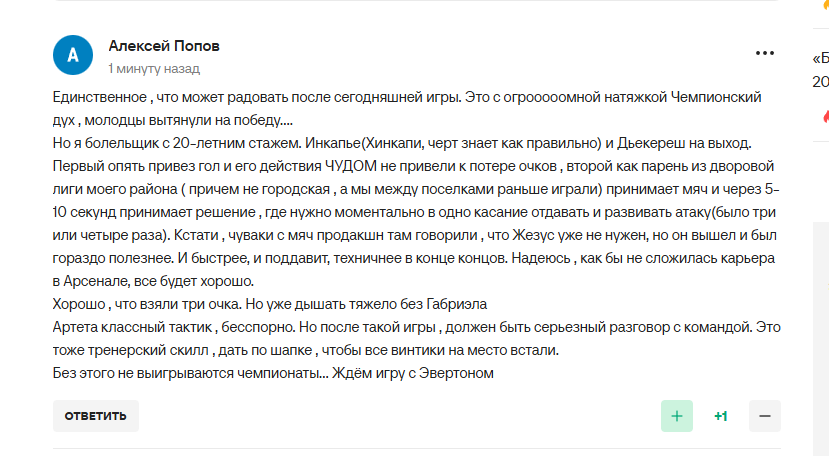Click the '1 минуту назад' timestamp
This screenshot has height=456, width=829.
point(154,69)
